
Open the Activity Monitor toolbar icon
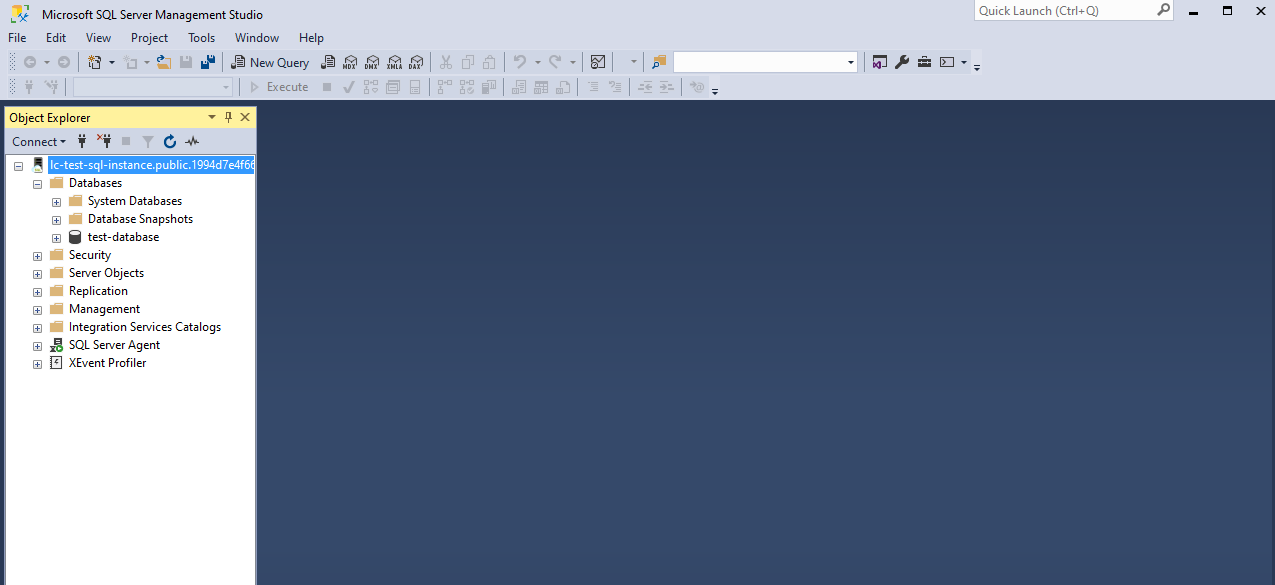[598, 62]
